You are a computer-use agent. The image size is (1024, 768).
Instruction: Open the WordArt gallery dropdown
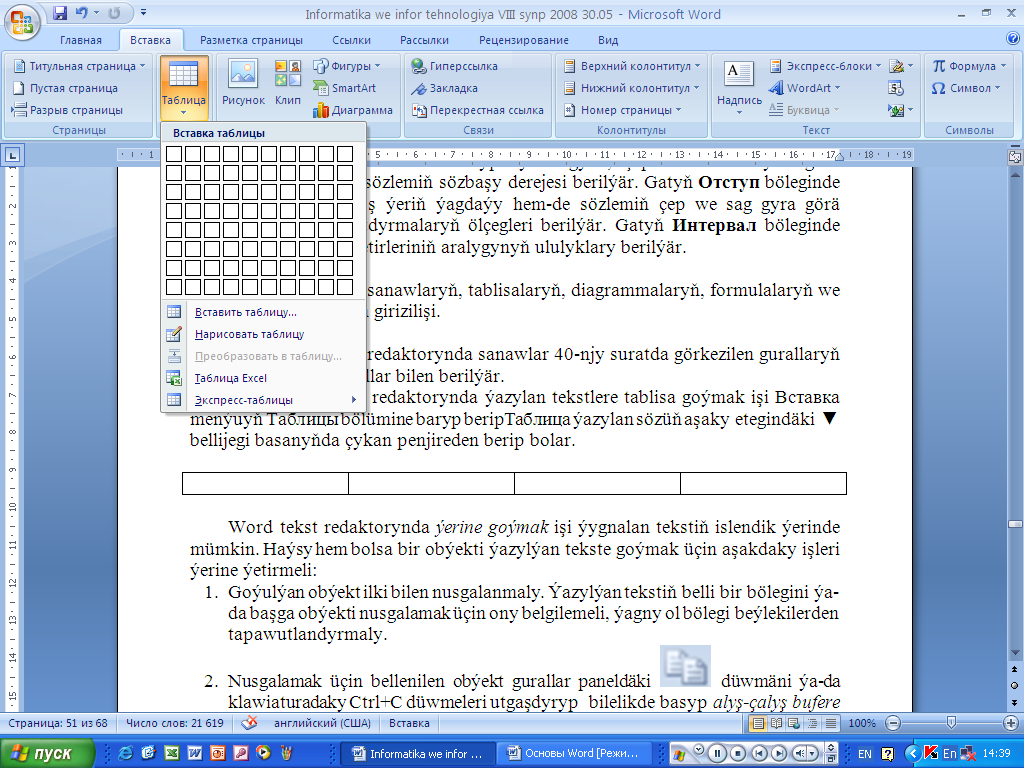pyautogui.click(x=838, y=88)
